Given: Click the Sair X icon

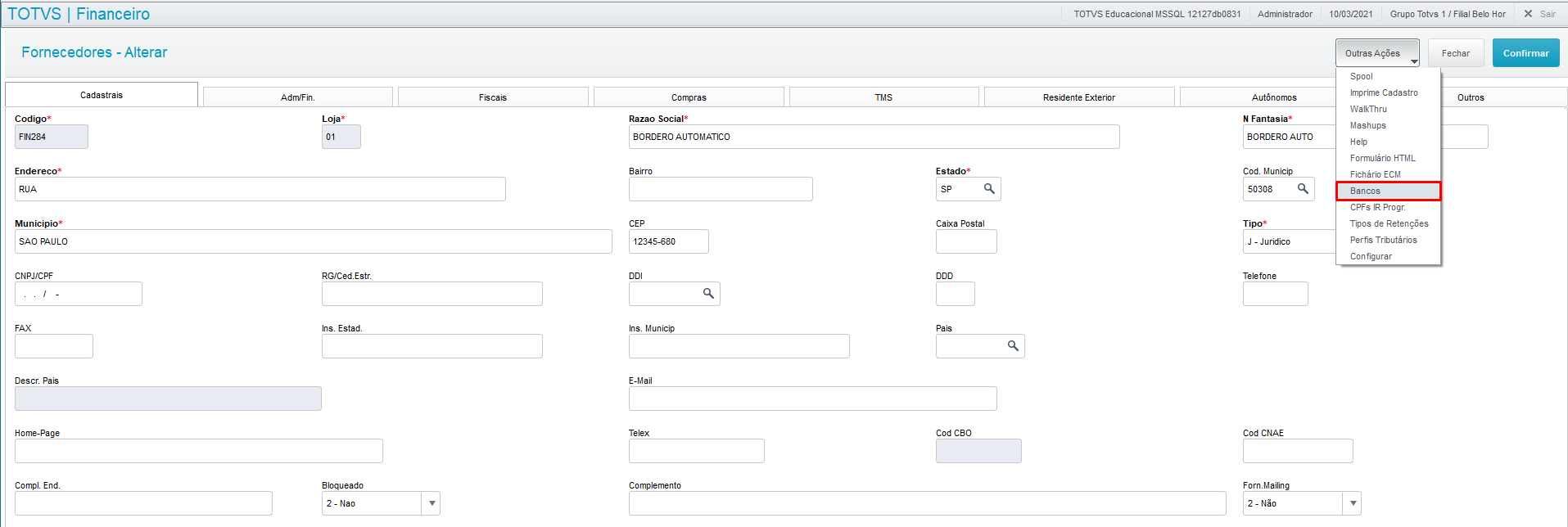Looking at the screenshot, I should click(x=1528, y=14).
